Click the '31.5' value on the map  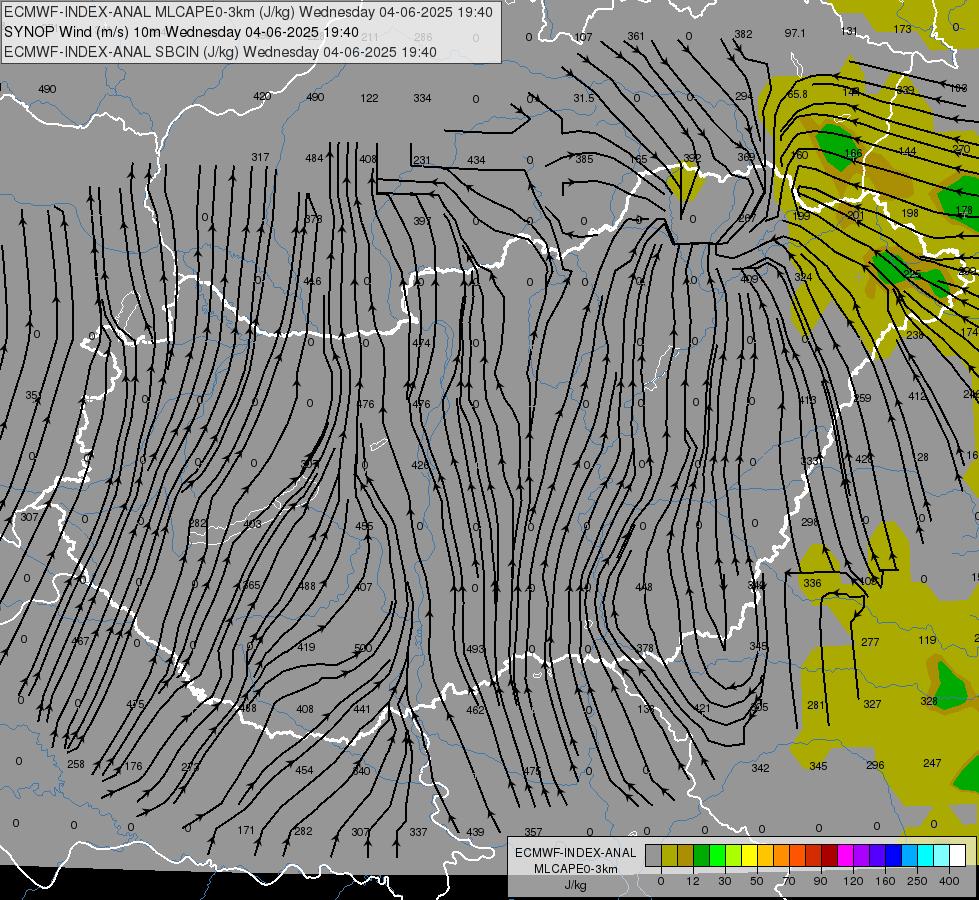[x=584, y=98]
